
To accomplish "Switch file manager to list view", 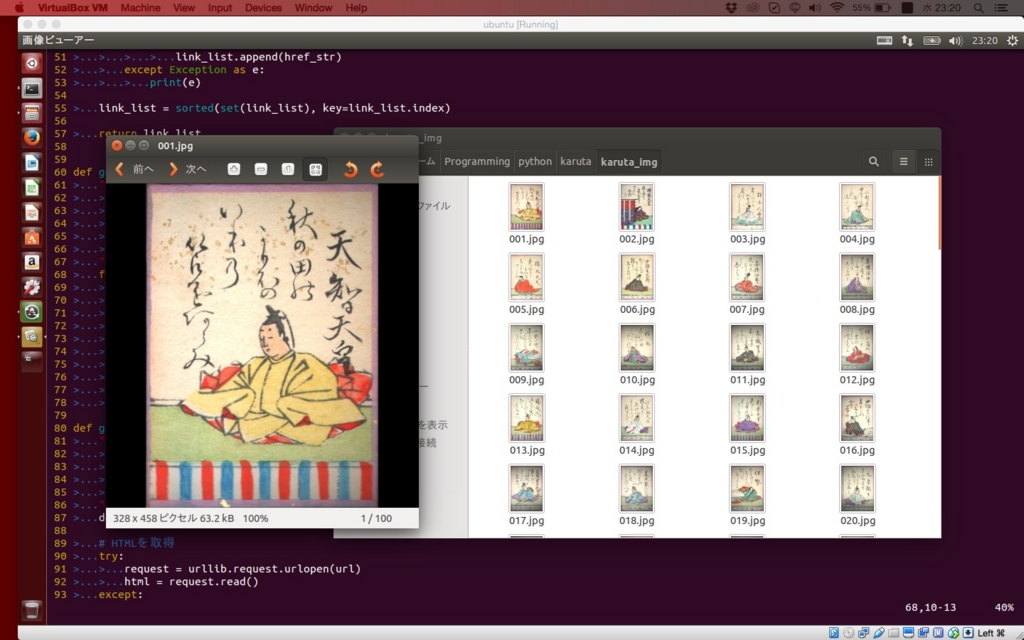I will [x=903, y=161].
